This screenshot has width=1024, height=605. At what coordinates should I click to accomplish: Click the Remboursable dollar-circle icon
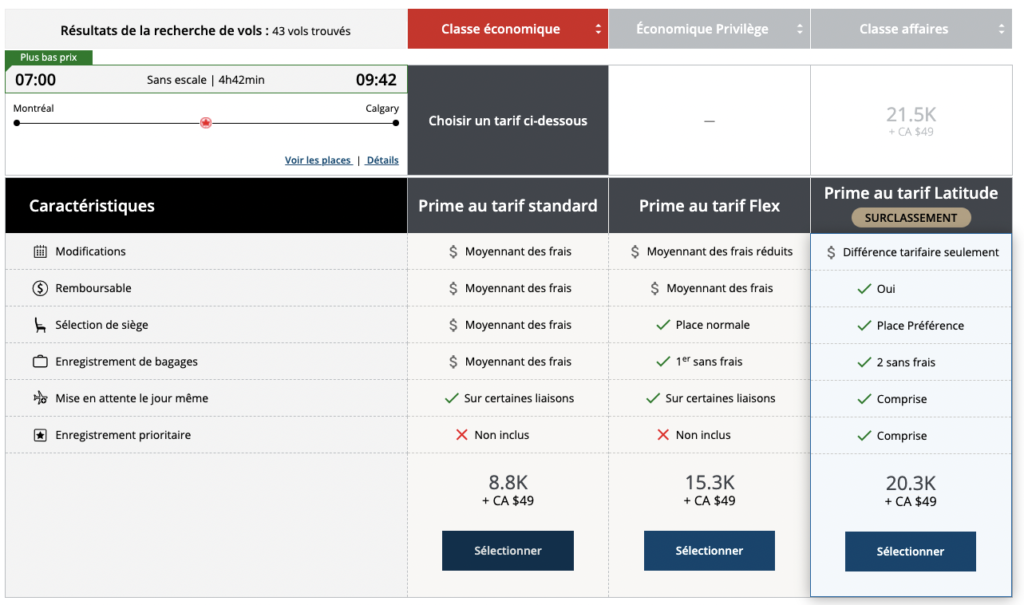tap(40, 289)
